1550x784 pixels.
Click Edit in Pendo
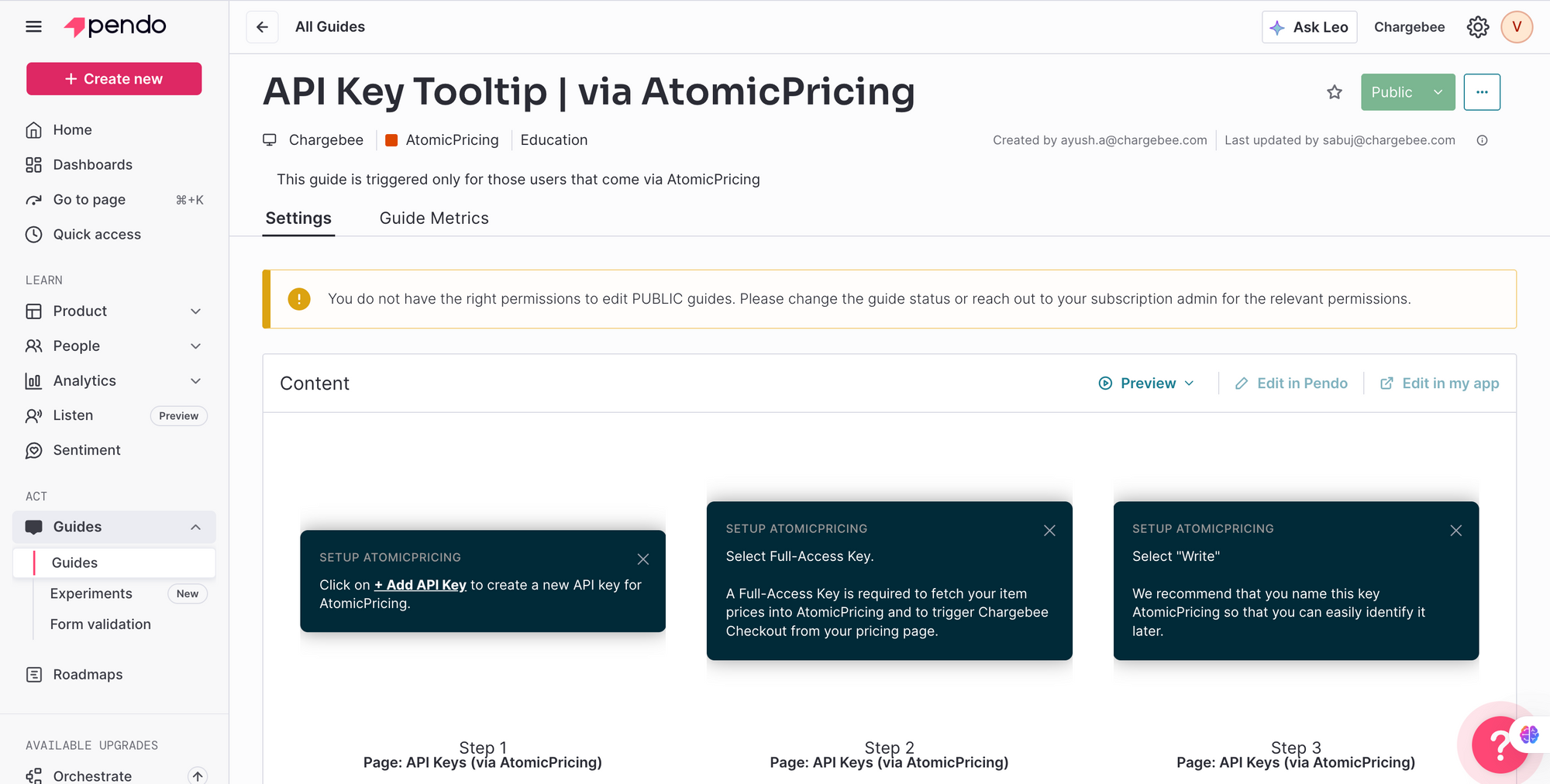tap(1291, 383)
